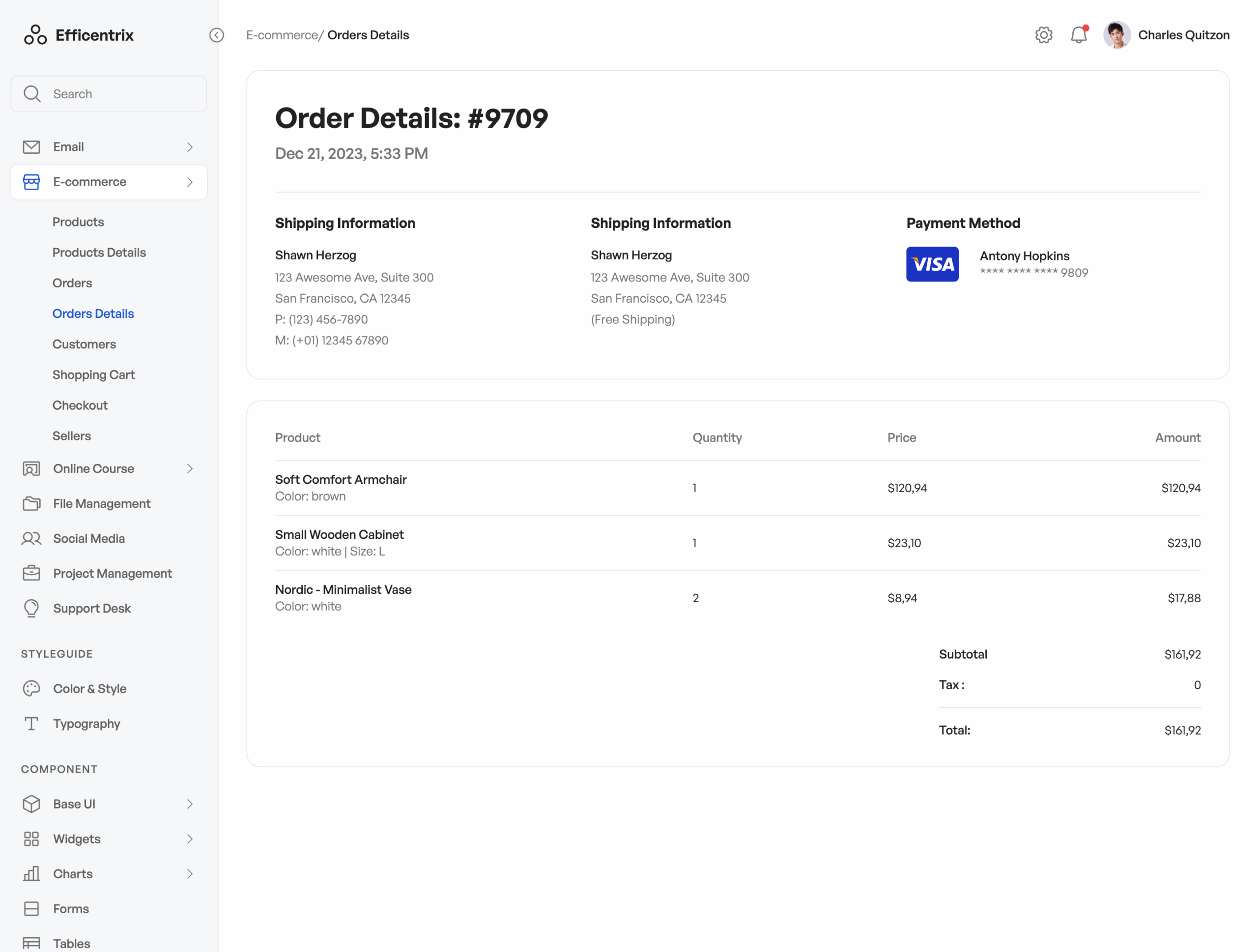Navigate to E-commerce via breadcrumb link
The height and width of the screenshot is (952, 1258).
[283, 35]
